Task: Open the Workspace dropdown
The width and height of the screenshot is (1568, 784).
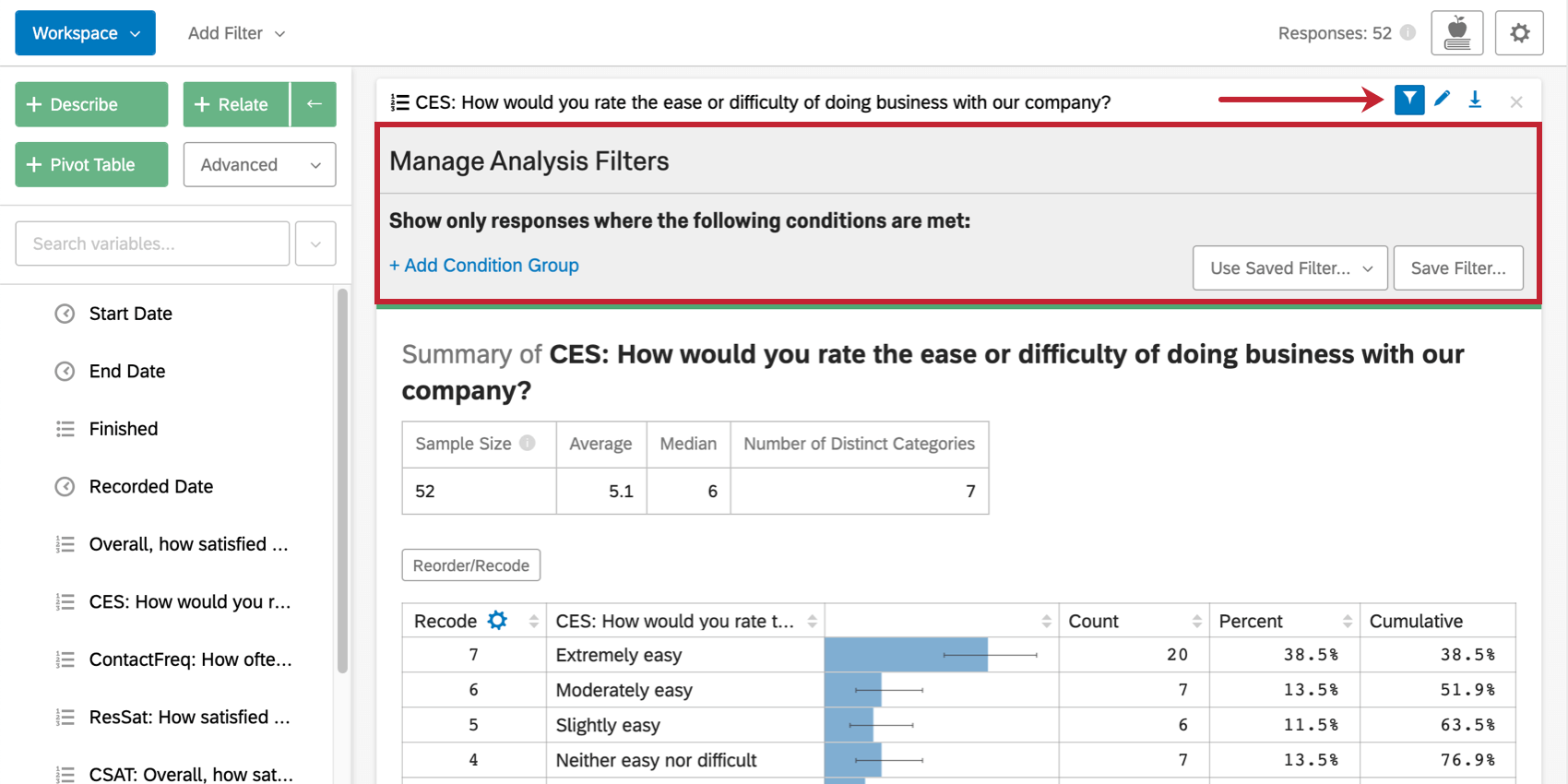Action: 85,33
